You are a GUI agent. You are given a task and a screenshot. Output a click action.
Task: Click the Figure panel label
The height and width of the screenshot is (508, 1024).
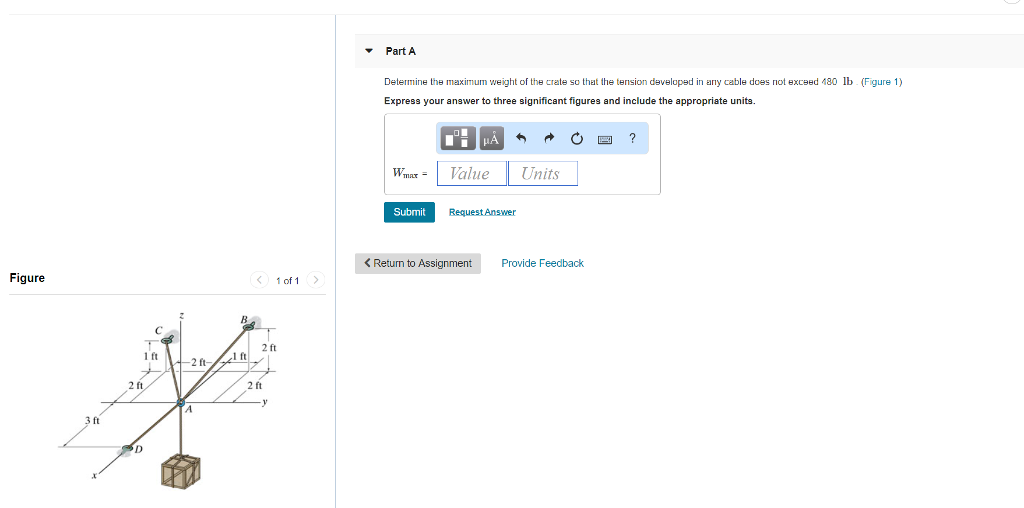(x=27, y=278)
